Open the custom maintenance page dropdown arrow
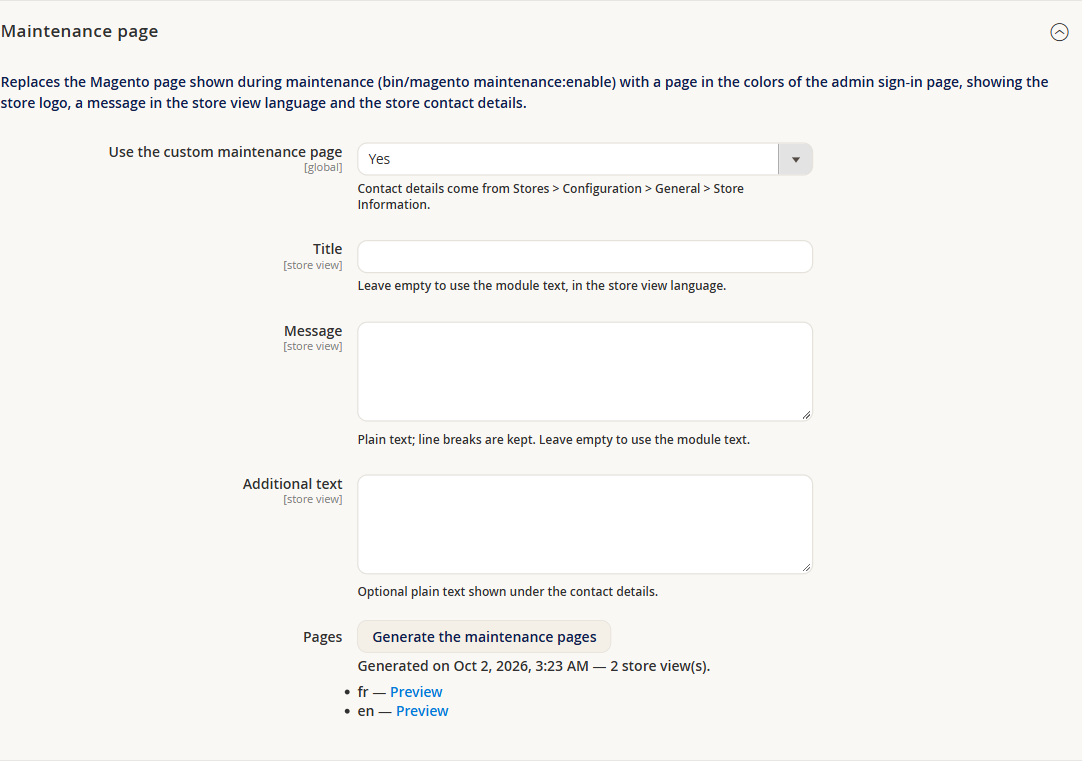This screenshot has height=761, width=1082. point(796,159)
